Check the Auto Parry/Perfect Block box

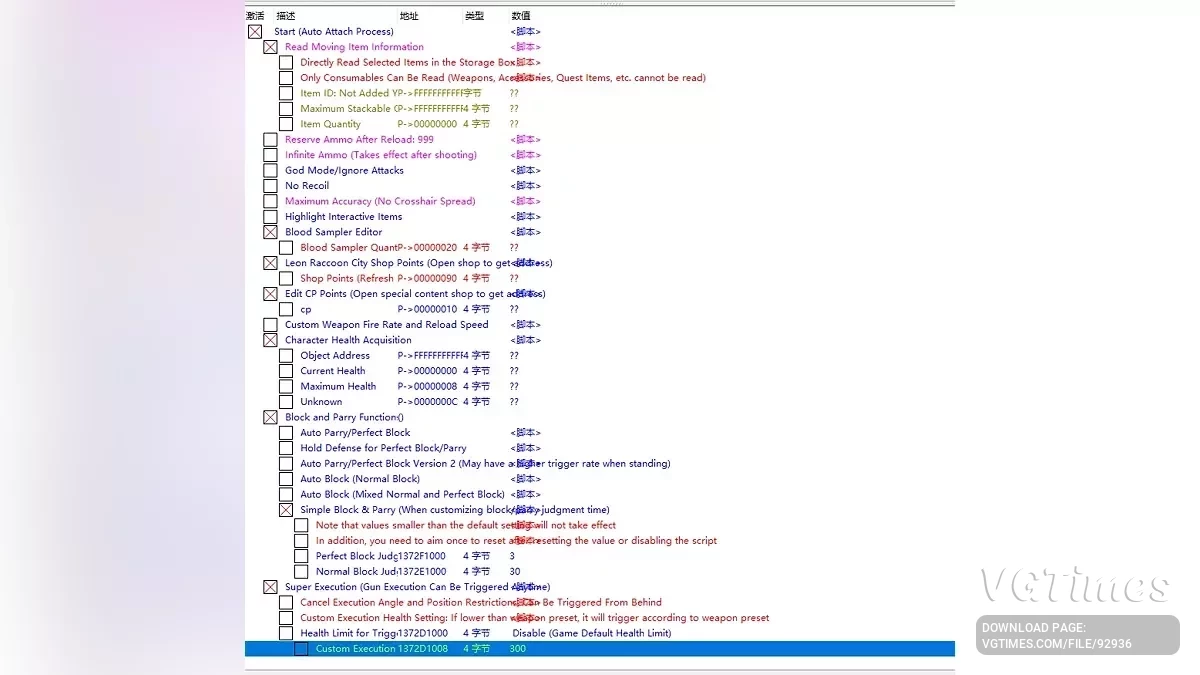click(286, 433)
